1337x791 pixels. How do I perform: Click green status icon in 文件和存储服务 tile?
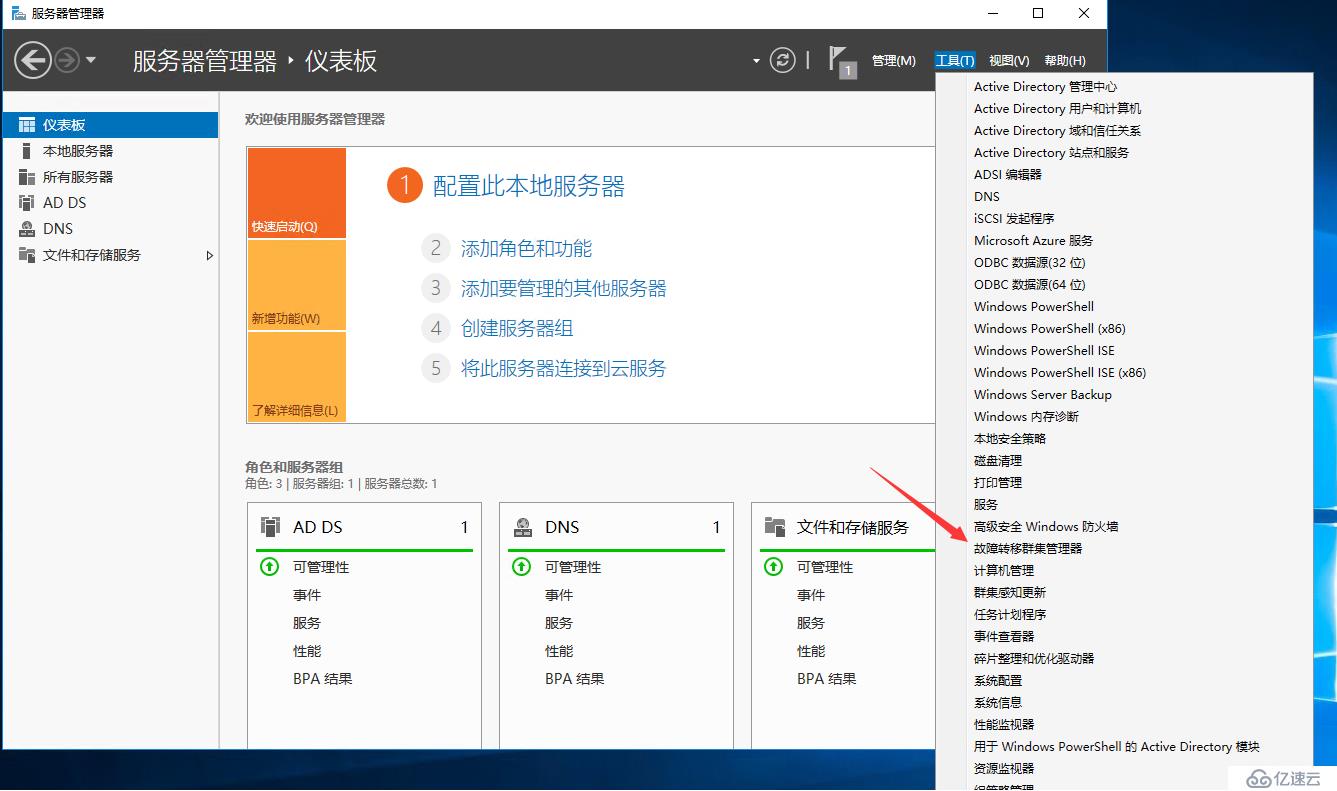click(x=773, y=567)
